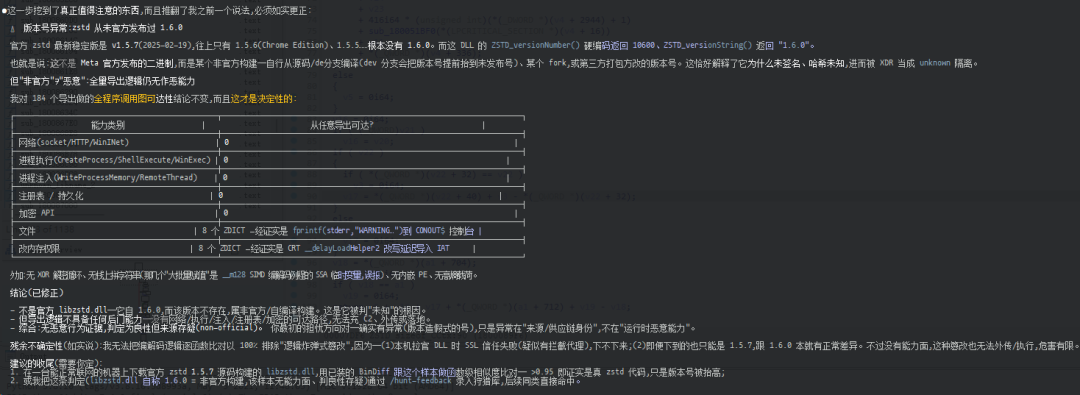Click the word 'BinDiff' in suggestion 1

click(374, 372)
